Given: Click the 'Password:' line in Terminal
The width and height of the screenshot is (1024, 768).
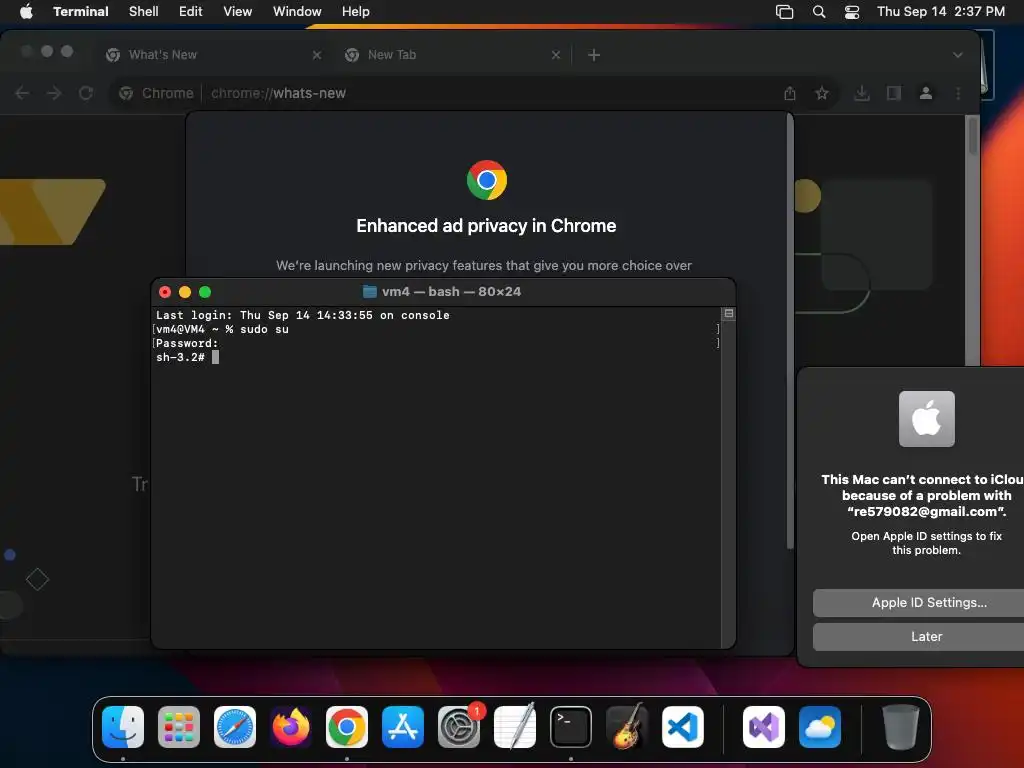Looking at the screenshot, I should point(187,344).
